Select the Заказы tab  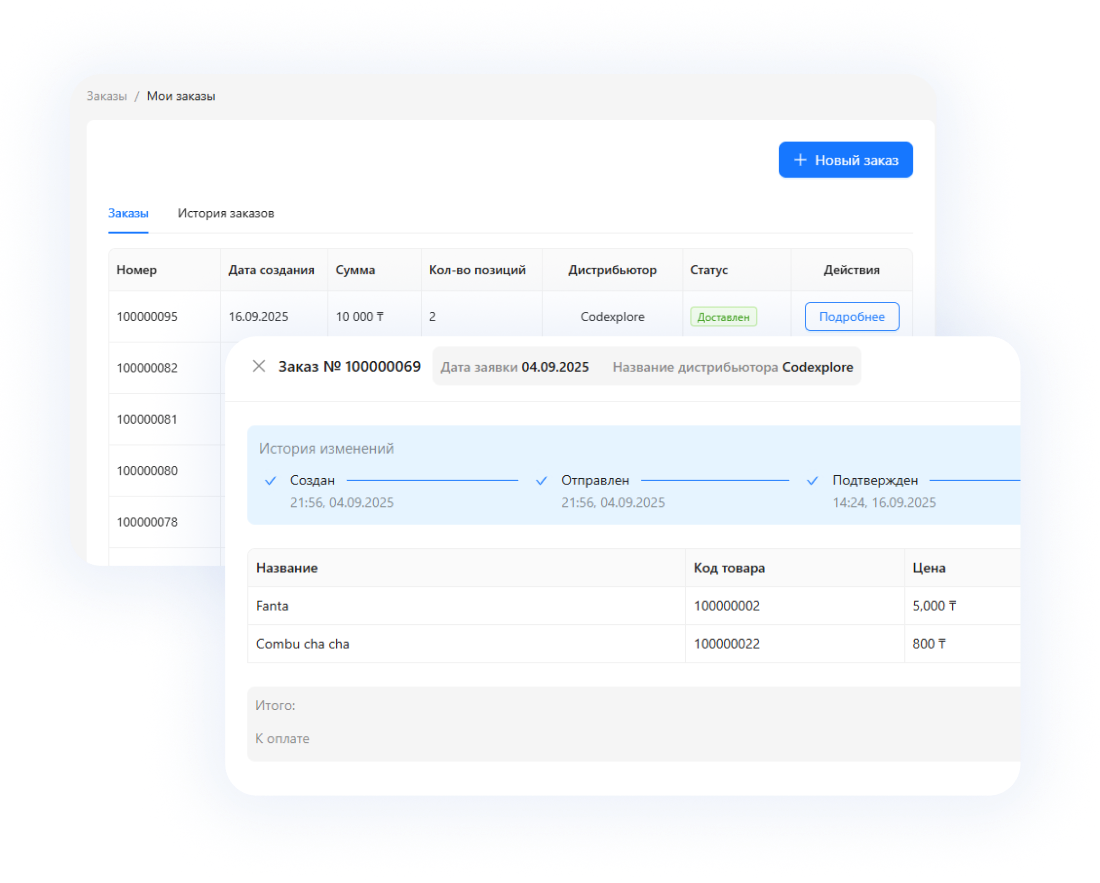[128, 213]
